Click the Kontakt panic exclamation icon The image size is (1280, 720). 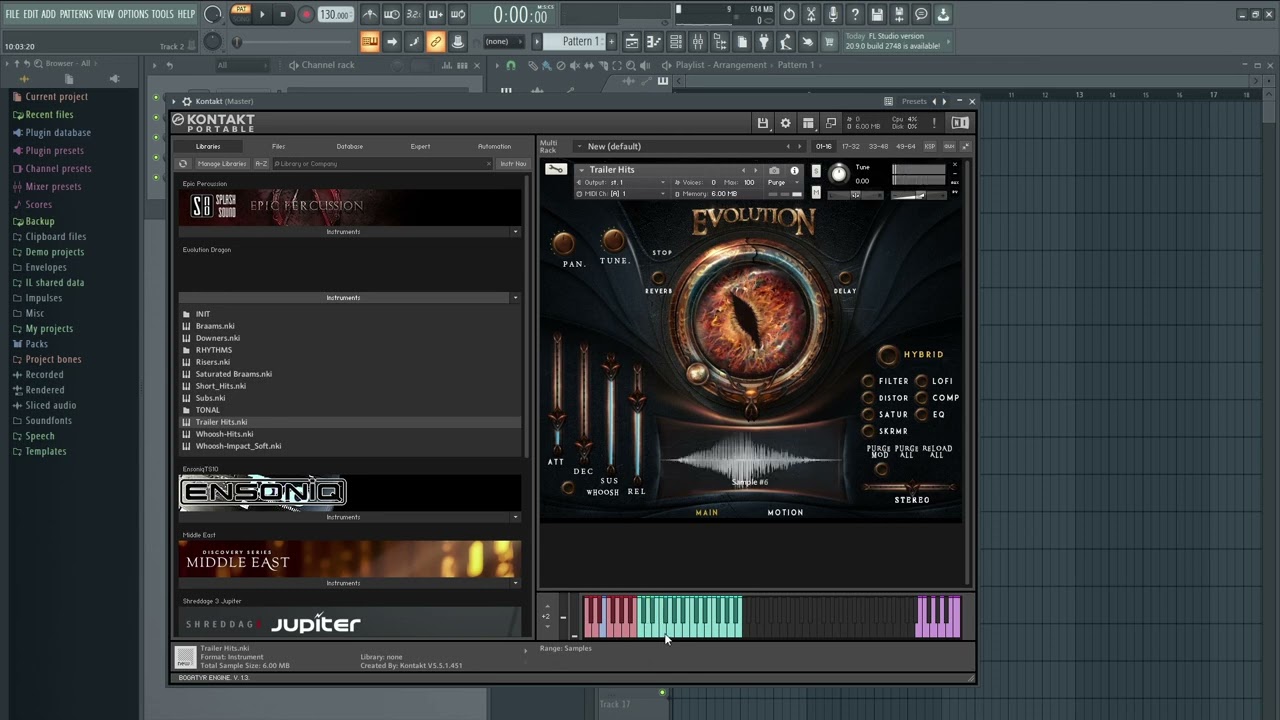pyautogui.click(x=934, y=123)
